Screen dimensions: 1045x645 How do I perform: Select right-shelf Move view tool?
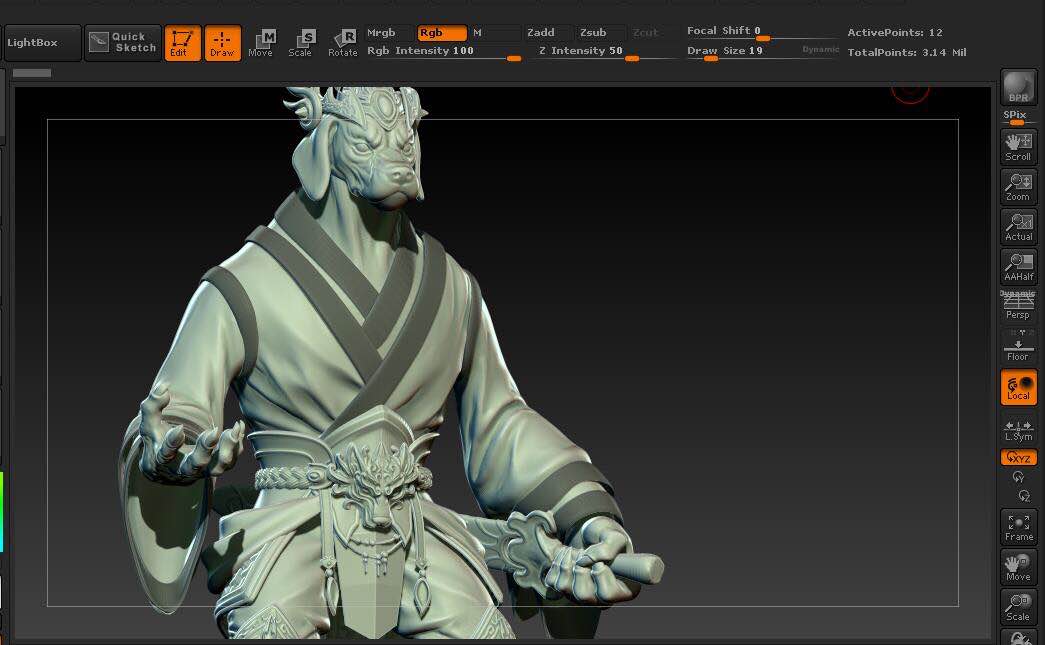click(1018, 567)
